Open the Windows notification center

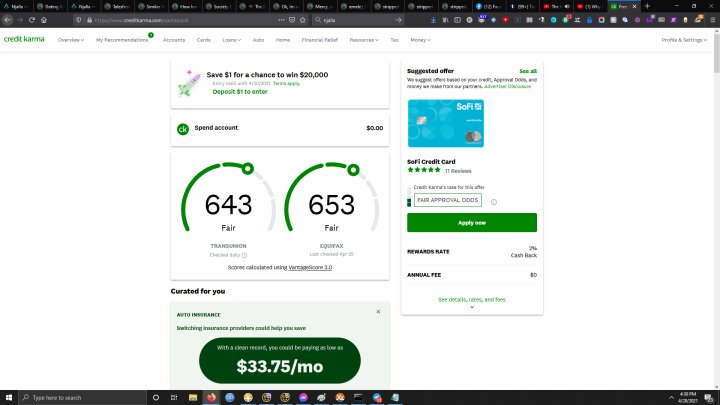(709, 397)
